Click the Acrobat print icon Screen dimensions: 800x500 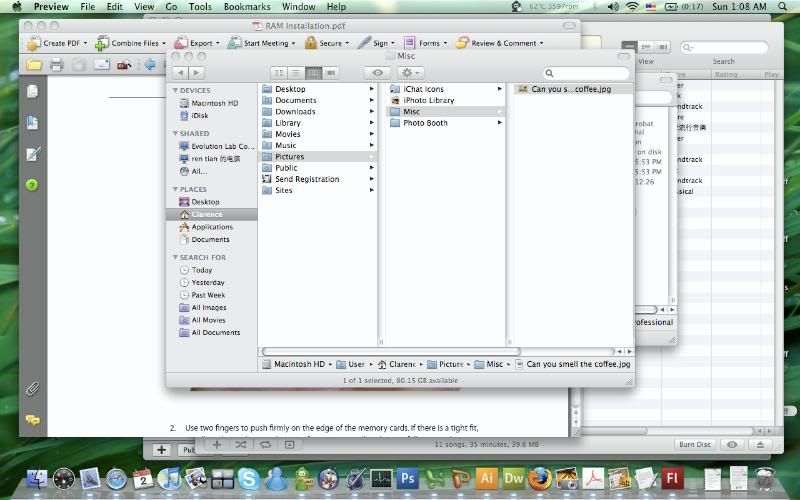click(x=57, y=65)
